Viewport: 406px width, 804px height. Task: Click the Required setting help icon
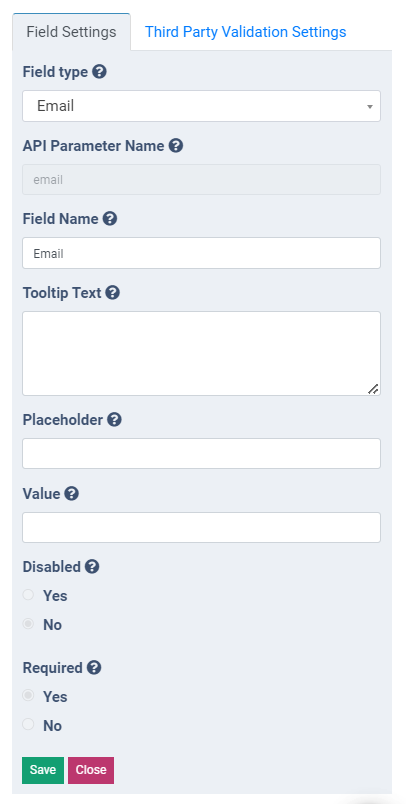(94, 668)
